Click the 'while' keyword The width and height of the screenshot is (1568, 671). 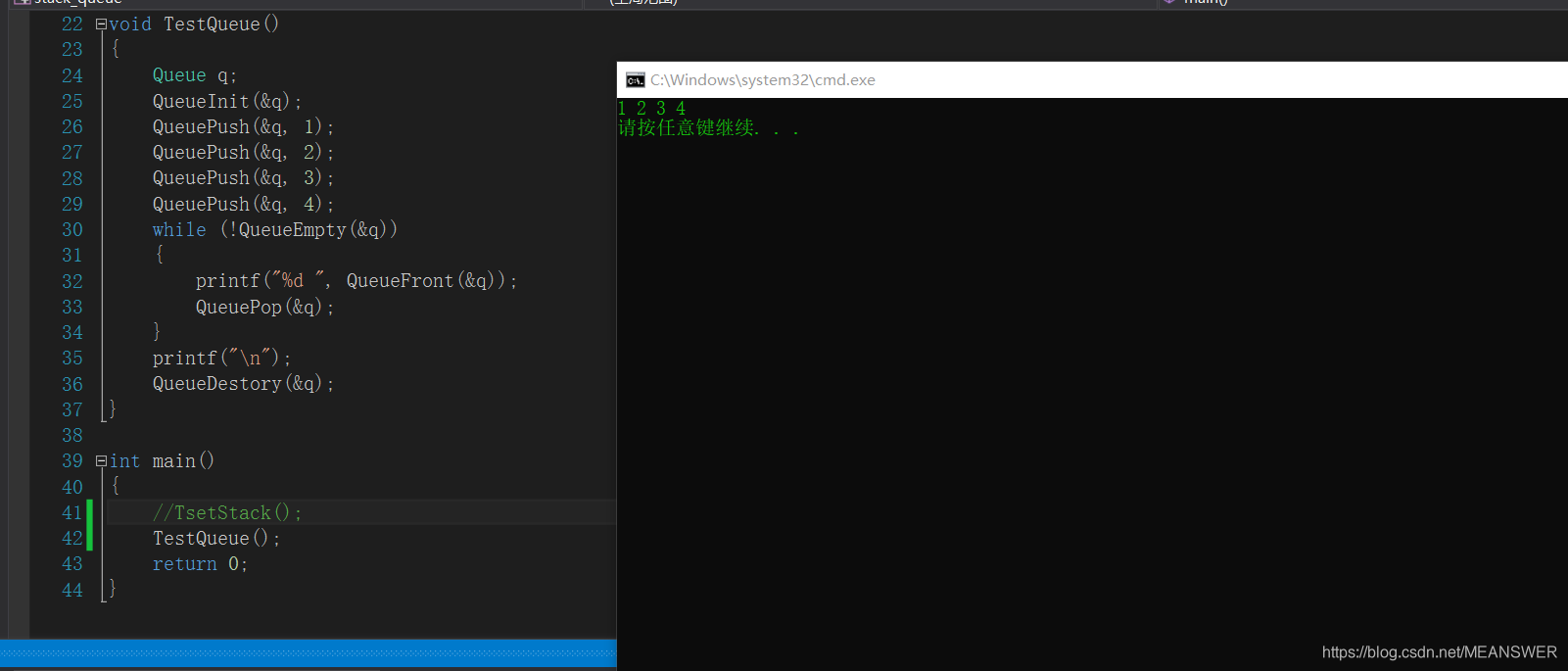pos(179,230)
